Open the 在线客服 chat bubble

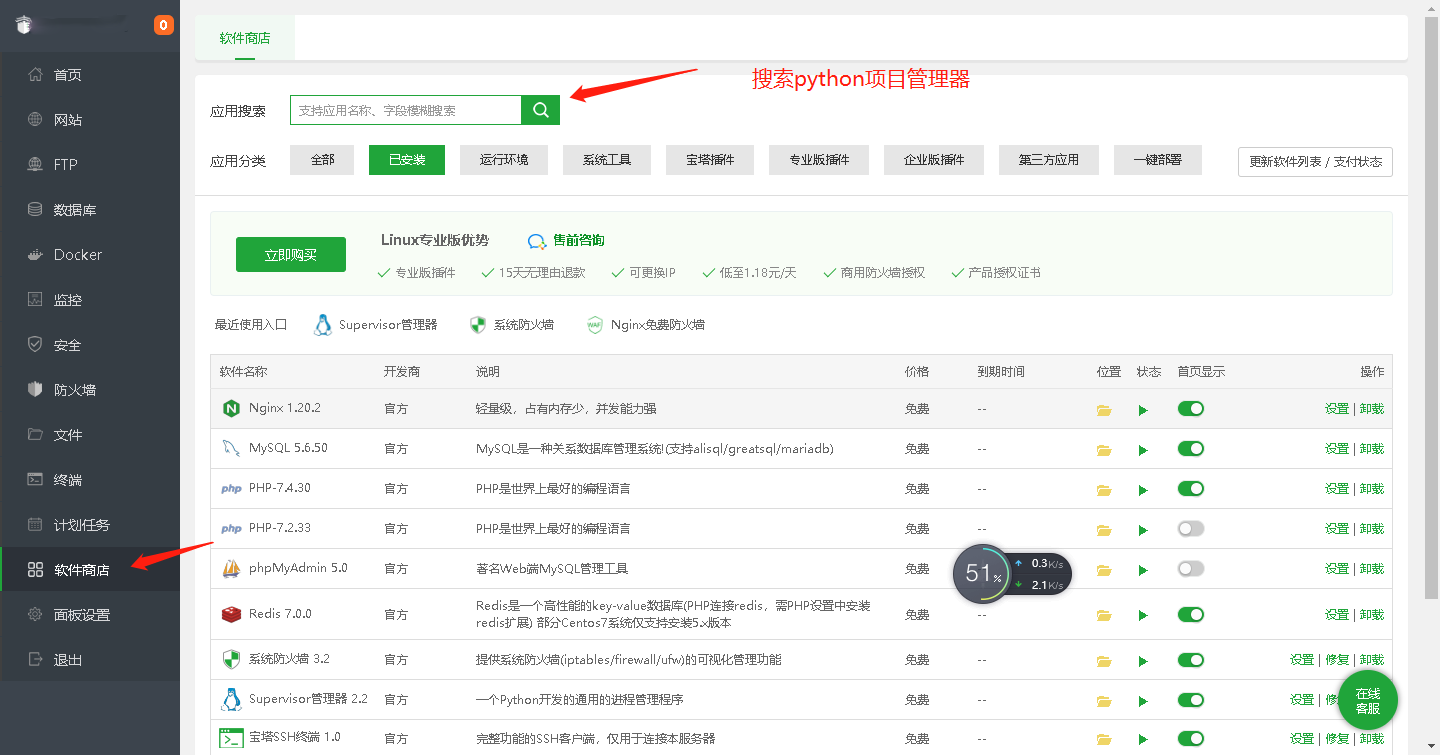point(1367,700)
